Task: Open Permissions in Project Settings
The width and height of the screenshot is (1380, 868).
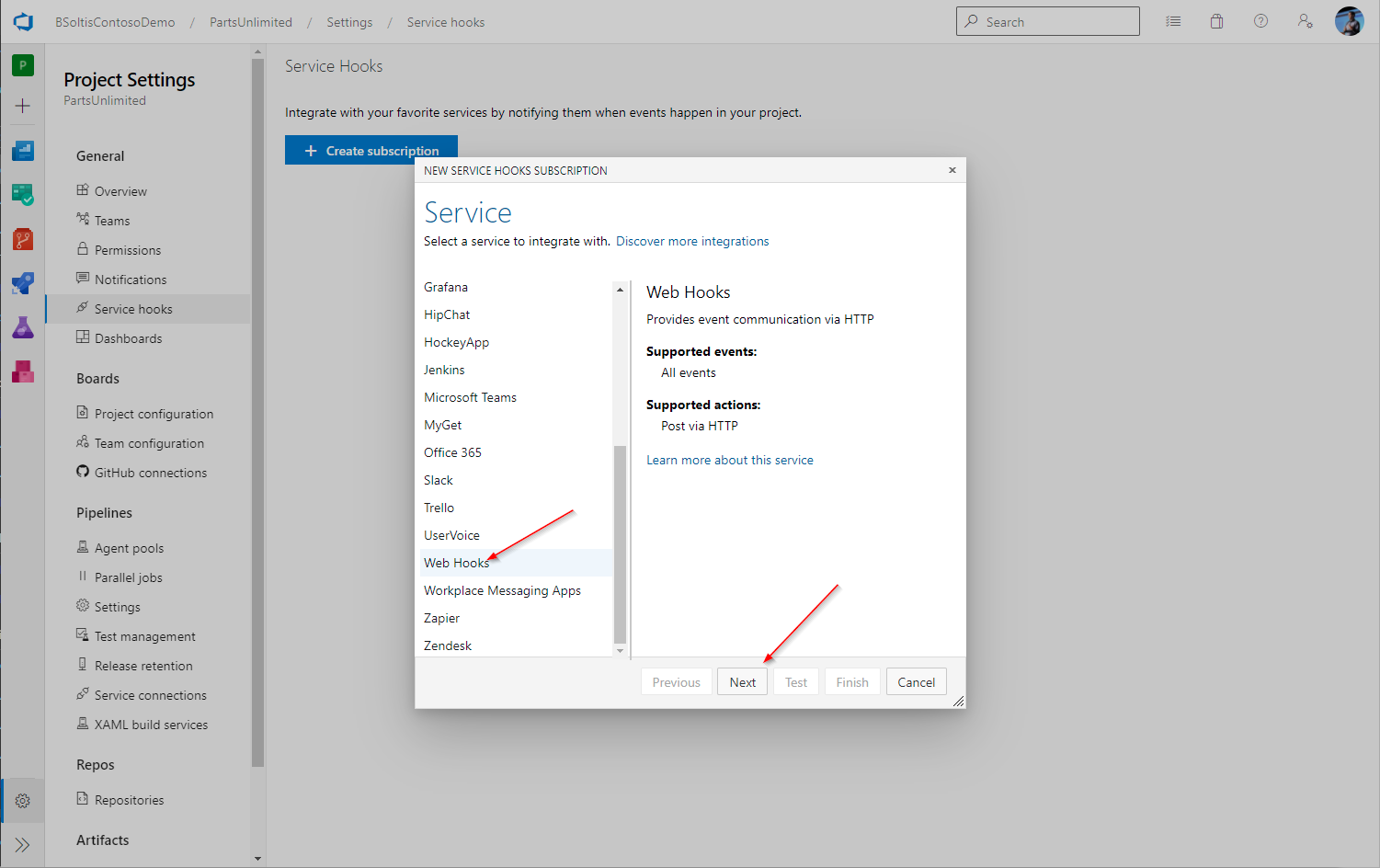Action: (128, 250)
